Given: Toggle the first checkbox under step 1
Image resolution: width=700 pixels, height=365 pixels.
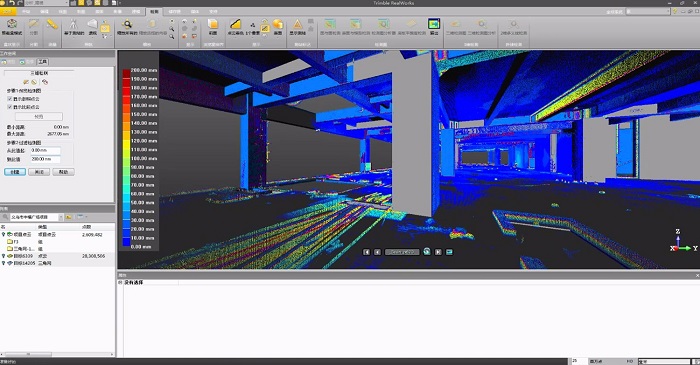Looking at the screenshot, I should pos(9,99).
